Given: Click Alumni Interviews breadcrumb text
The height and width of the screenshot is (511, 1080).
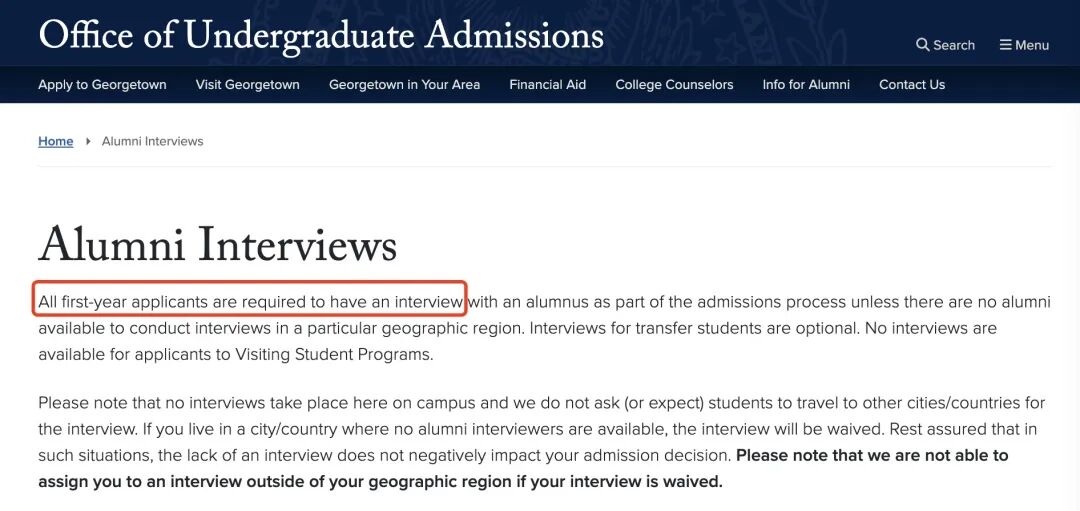Looking at the screenshot, I should click(152, 142).
